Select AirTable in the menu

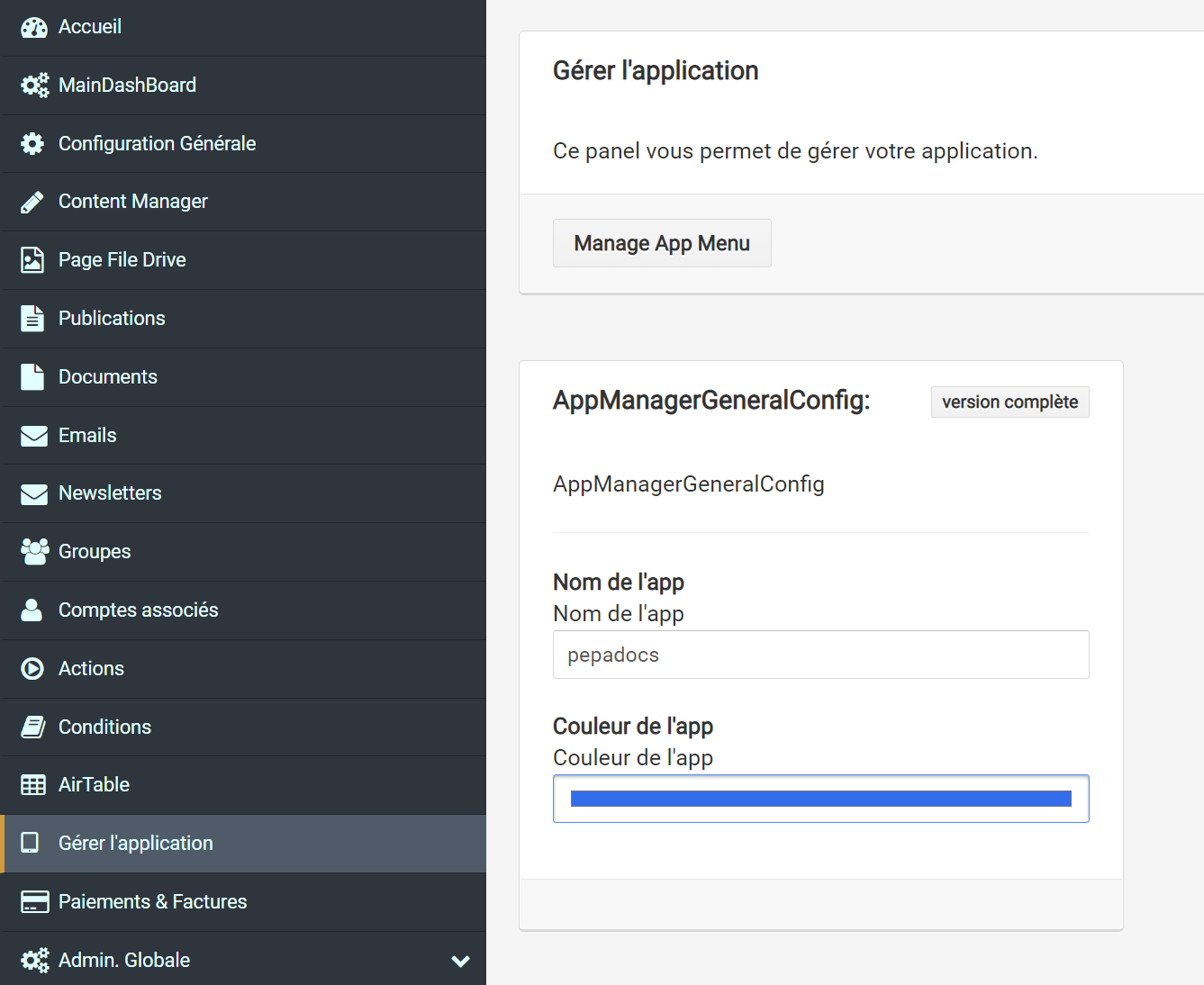243,785
